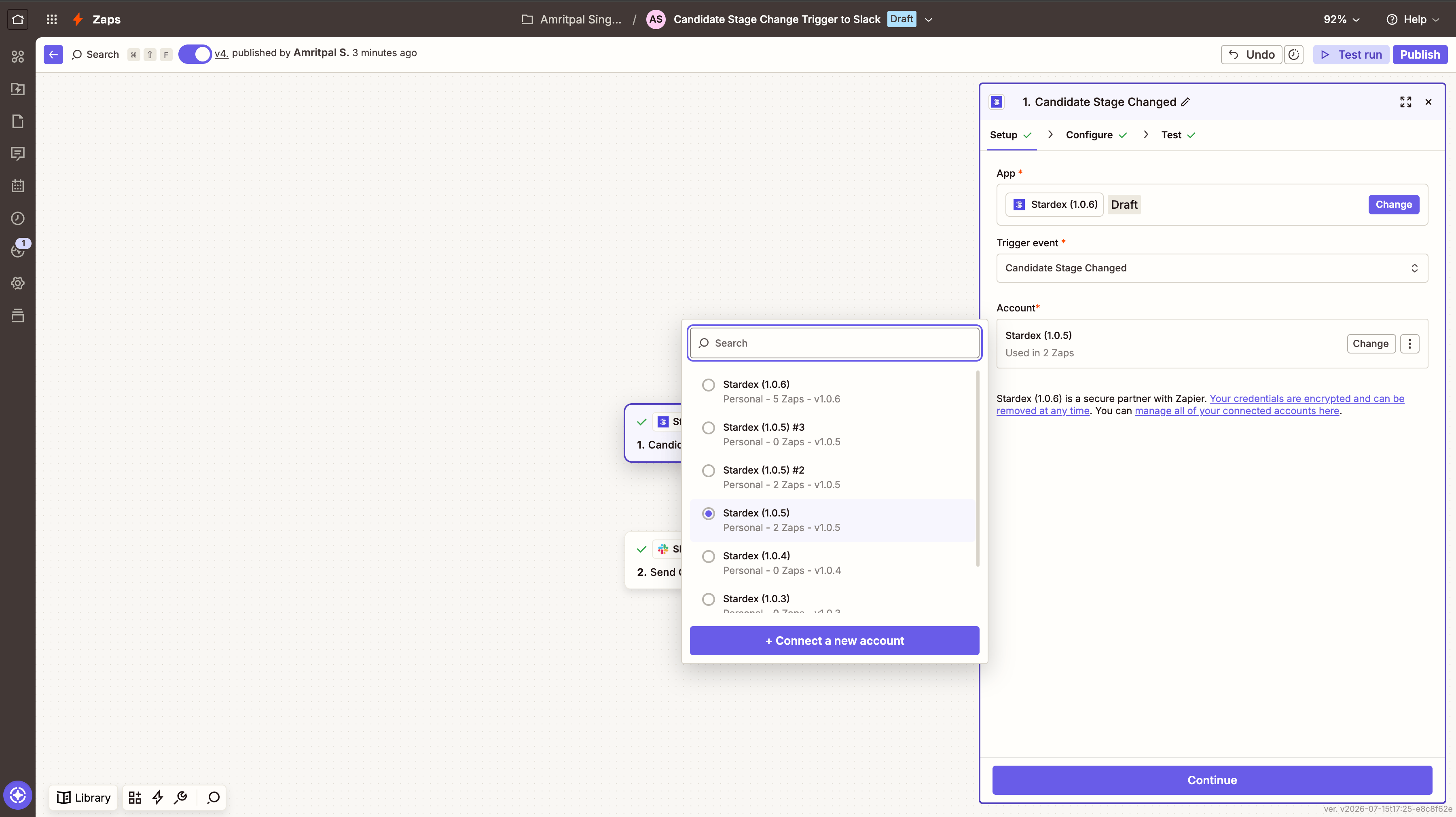Click the Zaps lightning bolt logo
Image resolution: width=1456 pixels, height=817 pixels.
click(x=78, y=19)
